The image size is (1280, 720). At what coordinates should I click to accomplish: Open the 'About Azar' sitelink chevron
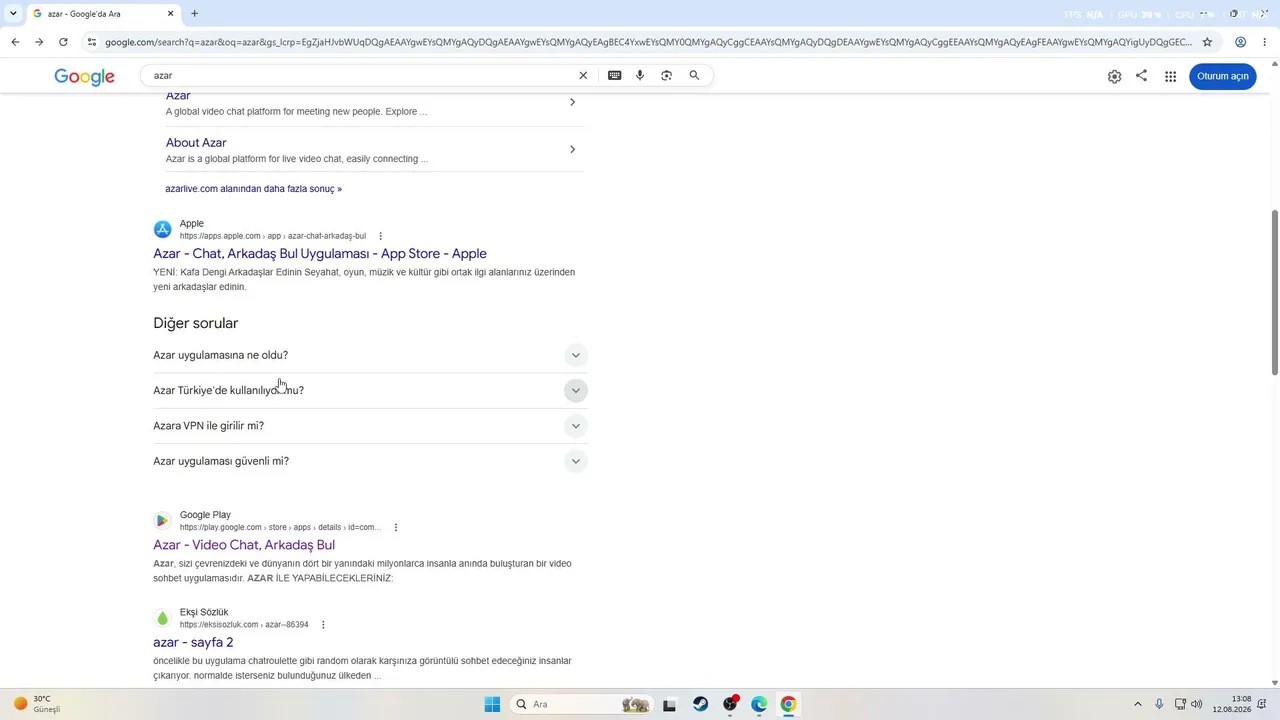(572, 149)
